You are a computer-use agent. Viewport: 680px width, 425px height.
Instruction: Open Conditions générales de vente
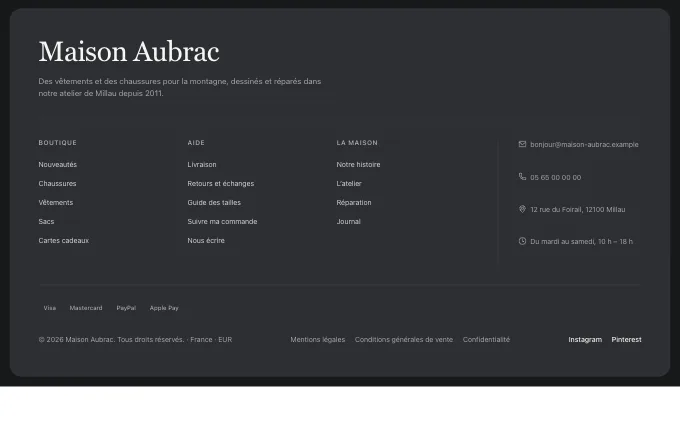pos(404,340)
